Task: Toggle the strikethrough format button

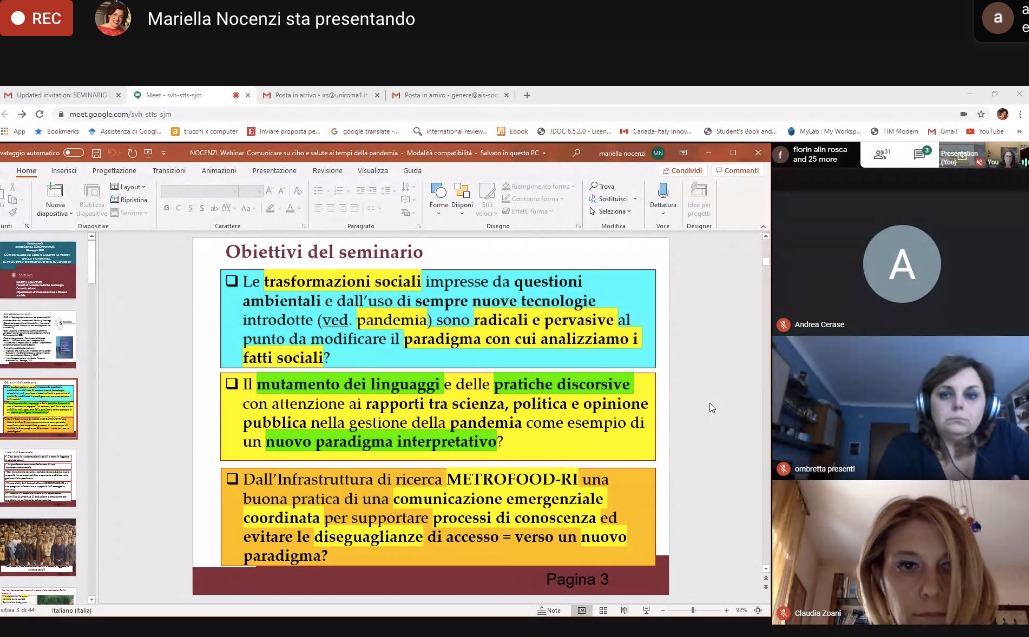Action: coord(215,209)
